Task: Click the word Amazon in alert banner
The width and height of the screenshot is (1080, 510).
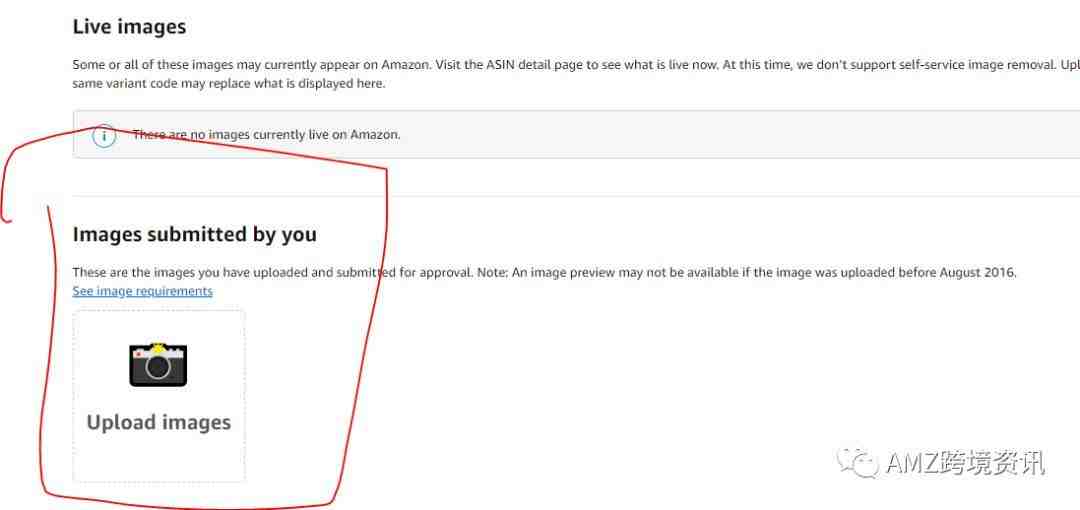Action: tap(375, 134)
